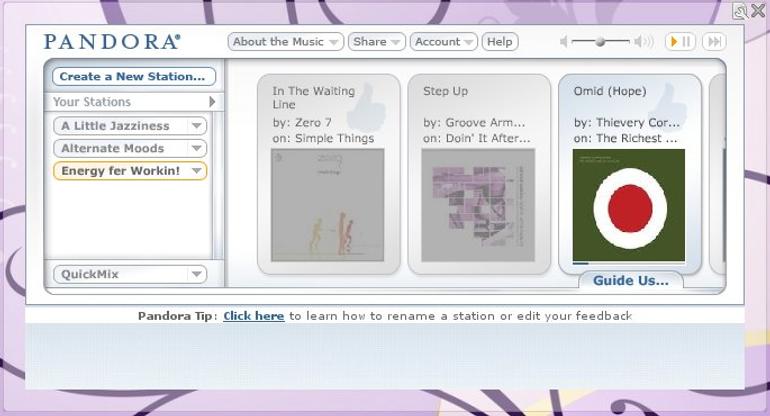
Task: Open the Share menu
Action: coord(377,42)
